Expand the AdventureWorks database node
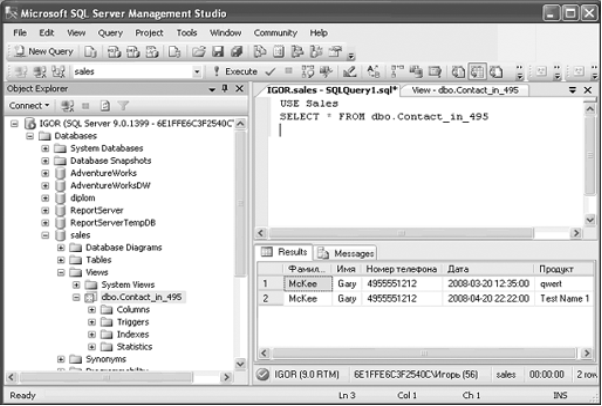The width and height of the screenshot is (602, 406). [45, 173]
